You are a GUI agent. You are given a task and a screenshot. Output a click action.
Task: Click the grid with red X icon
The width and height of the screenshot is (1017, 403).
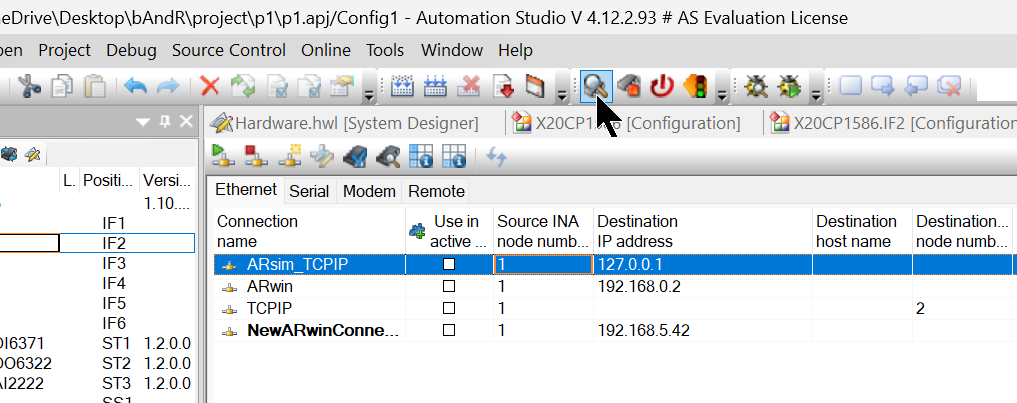click(469, 86)
